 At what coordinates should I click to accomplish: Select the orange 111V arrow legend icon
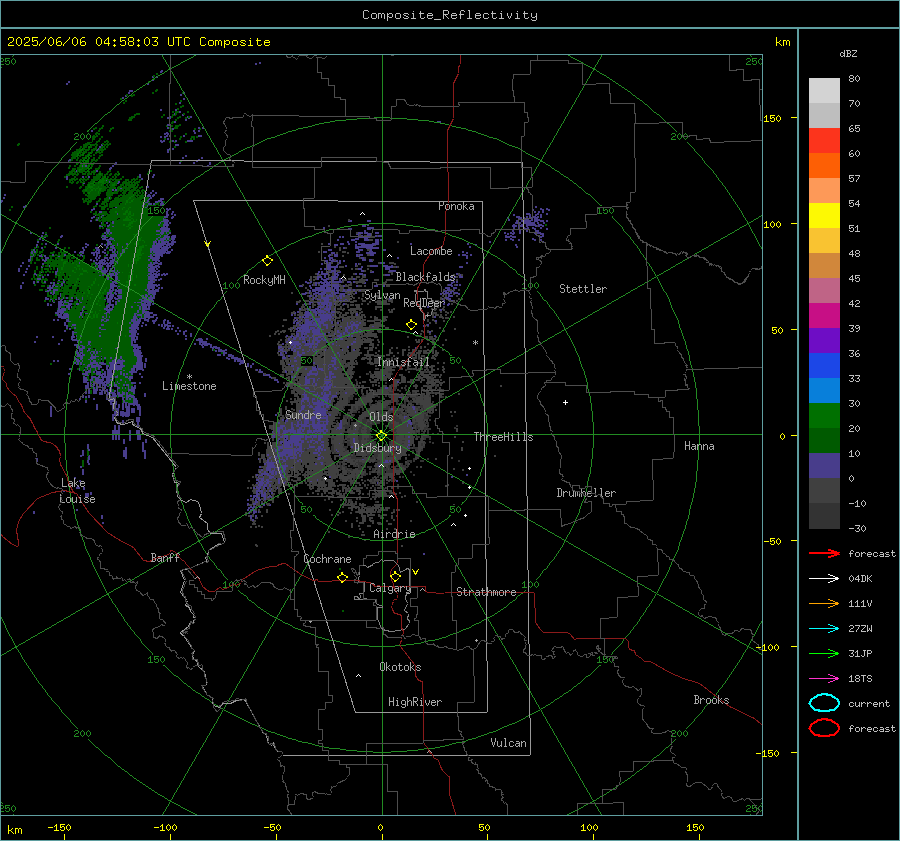pyautogui.click(x=824, y=603)
